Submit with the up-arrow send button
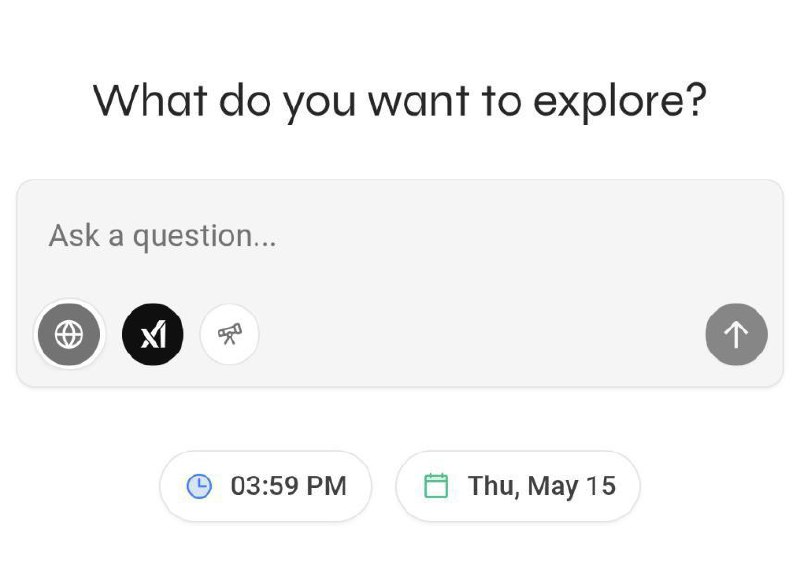 (x=736, y=334)
